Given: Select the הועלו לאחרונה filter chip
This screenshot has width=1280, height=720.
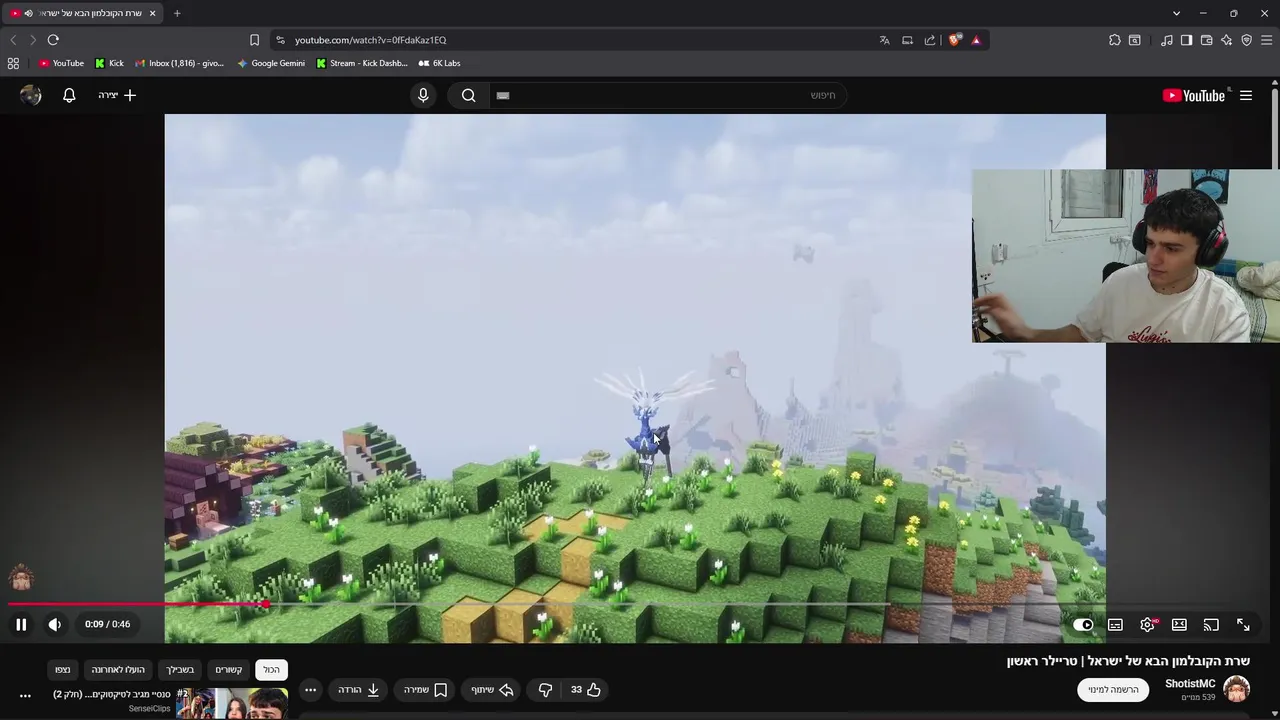Looking at the screenshot, I should point(118,670).
